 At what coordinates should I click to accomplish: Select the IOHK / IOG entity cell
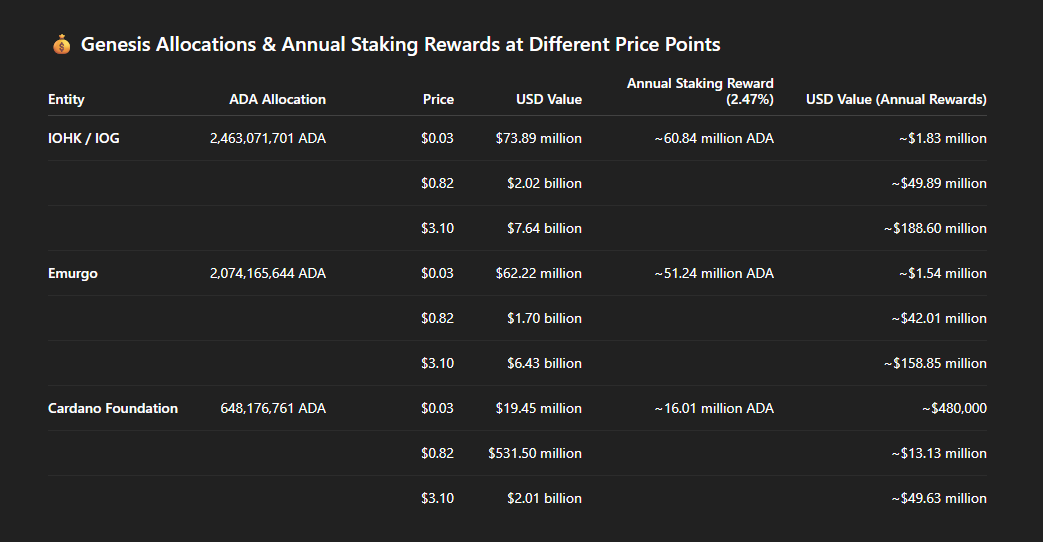(84, 138)
